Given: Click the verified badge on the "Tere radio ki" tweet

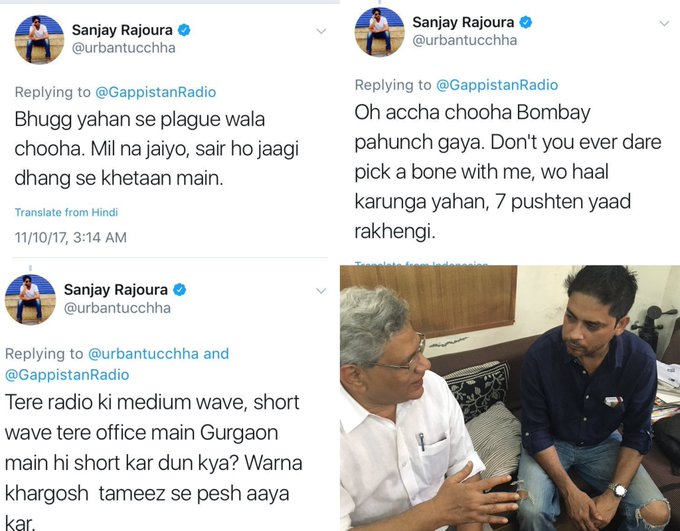Looking at the screenshot, I should point(180,289).
